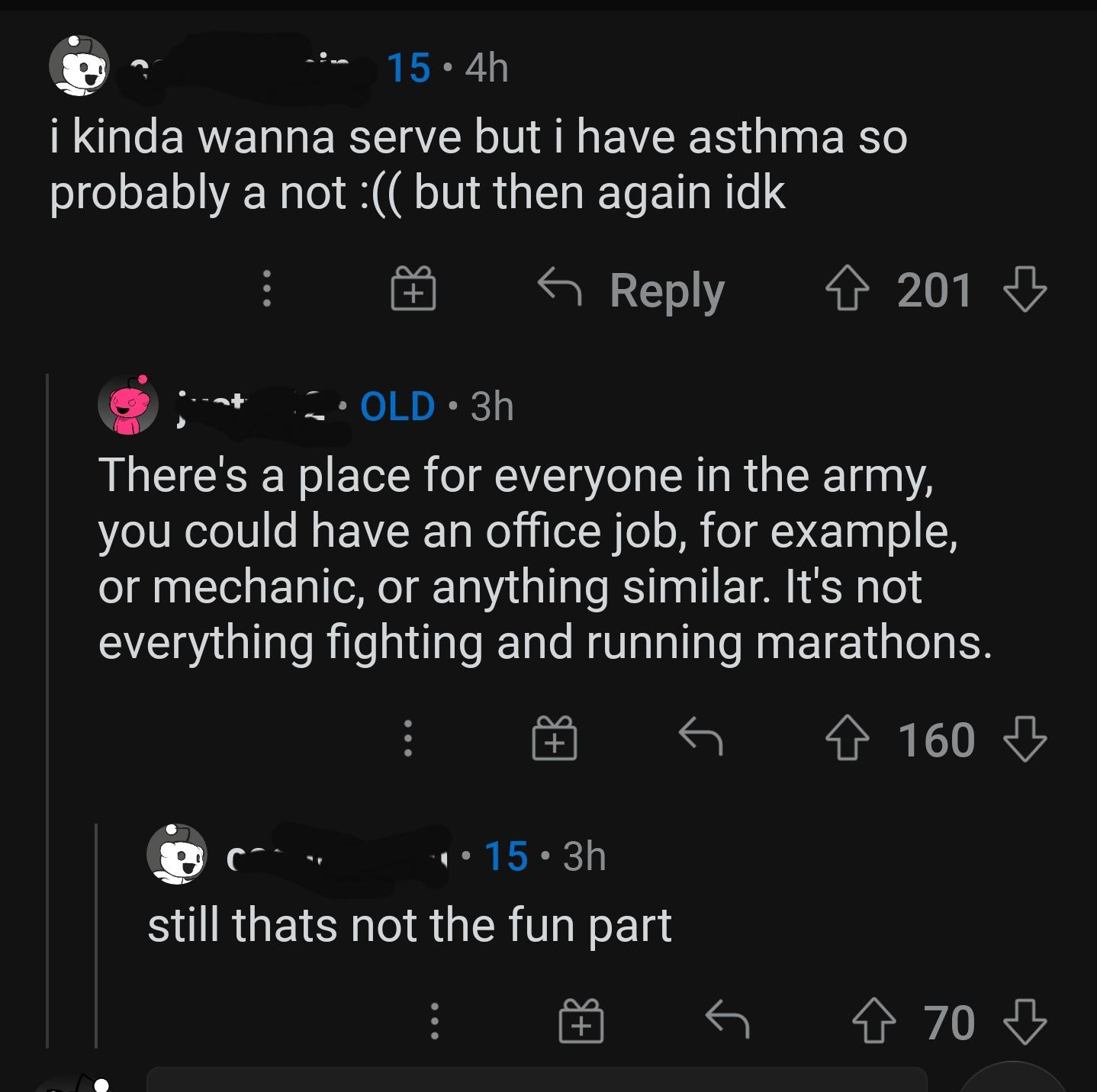Collapse the thread via the leftmost vertical line
This screenshot has width=1097, height=1092.
48,709
